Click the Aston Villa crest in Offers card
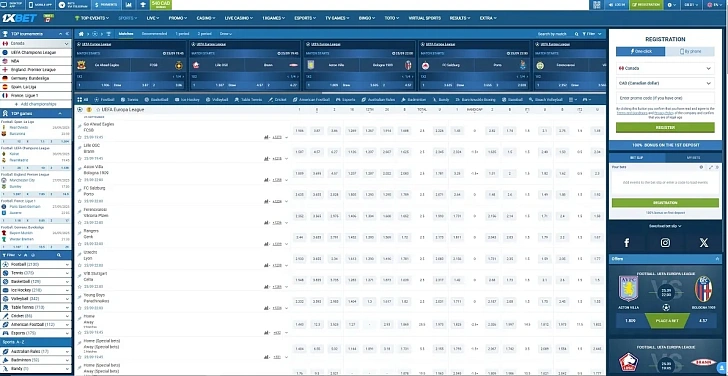Image resolution: width=728 pixels, height=376 pixels. click(628, 289)
